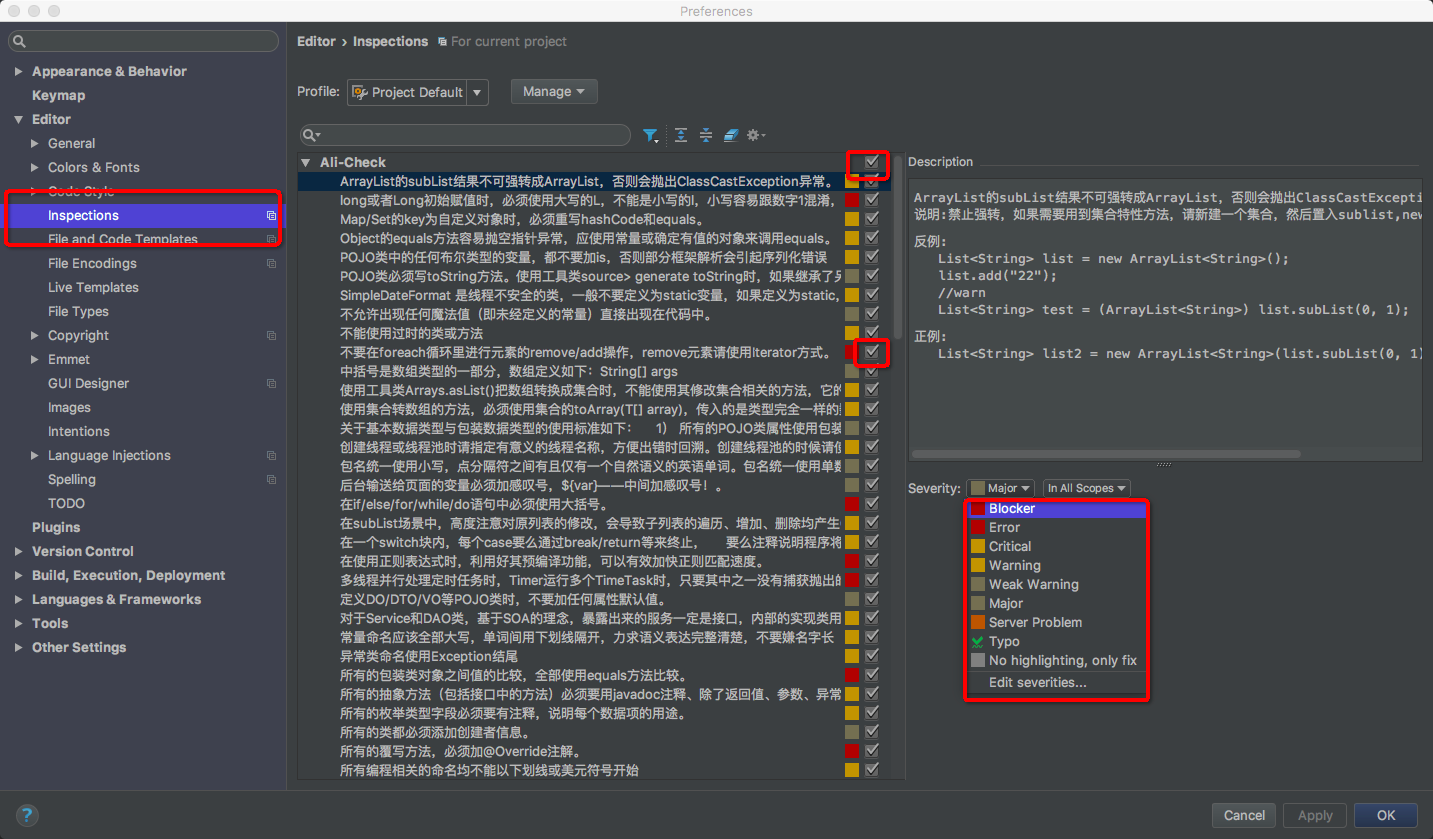Uncheck the foreach remove/add inspection checkbox
The image size is (1433, 839).
coord(871,350)
